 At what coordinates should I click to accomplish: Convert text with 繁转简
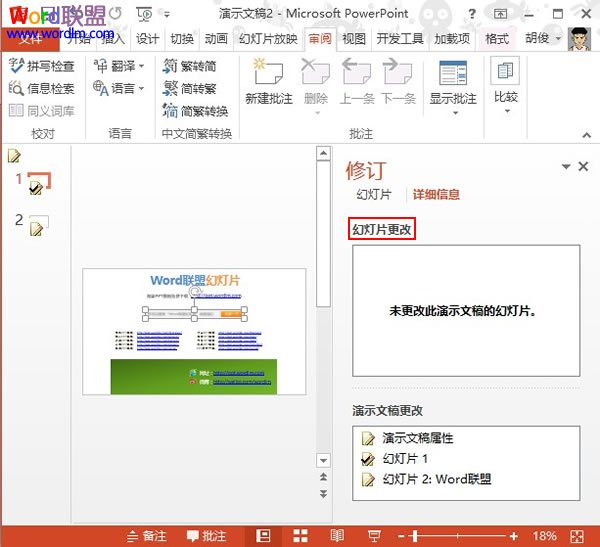pyautogui.click(x=189, y=66)
